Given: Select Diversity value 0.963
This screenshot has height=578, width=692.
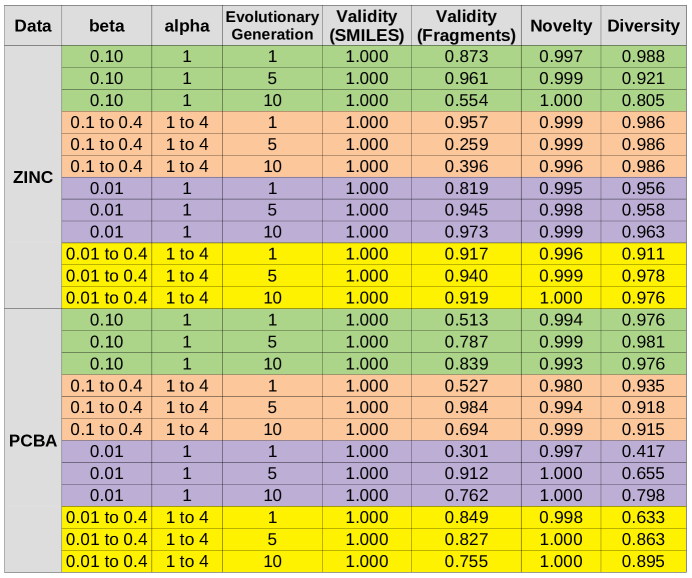Looking at the screenshot, I should pos(643,232).
